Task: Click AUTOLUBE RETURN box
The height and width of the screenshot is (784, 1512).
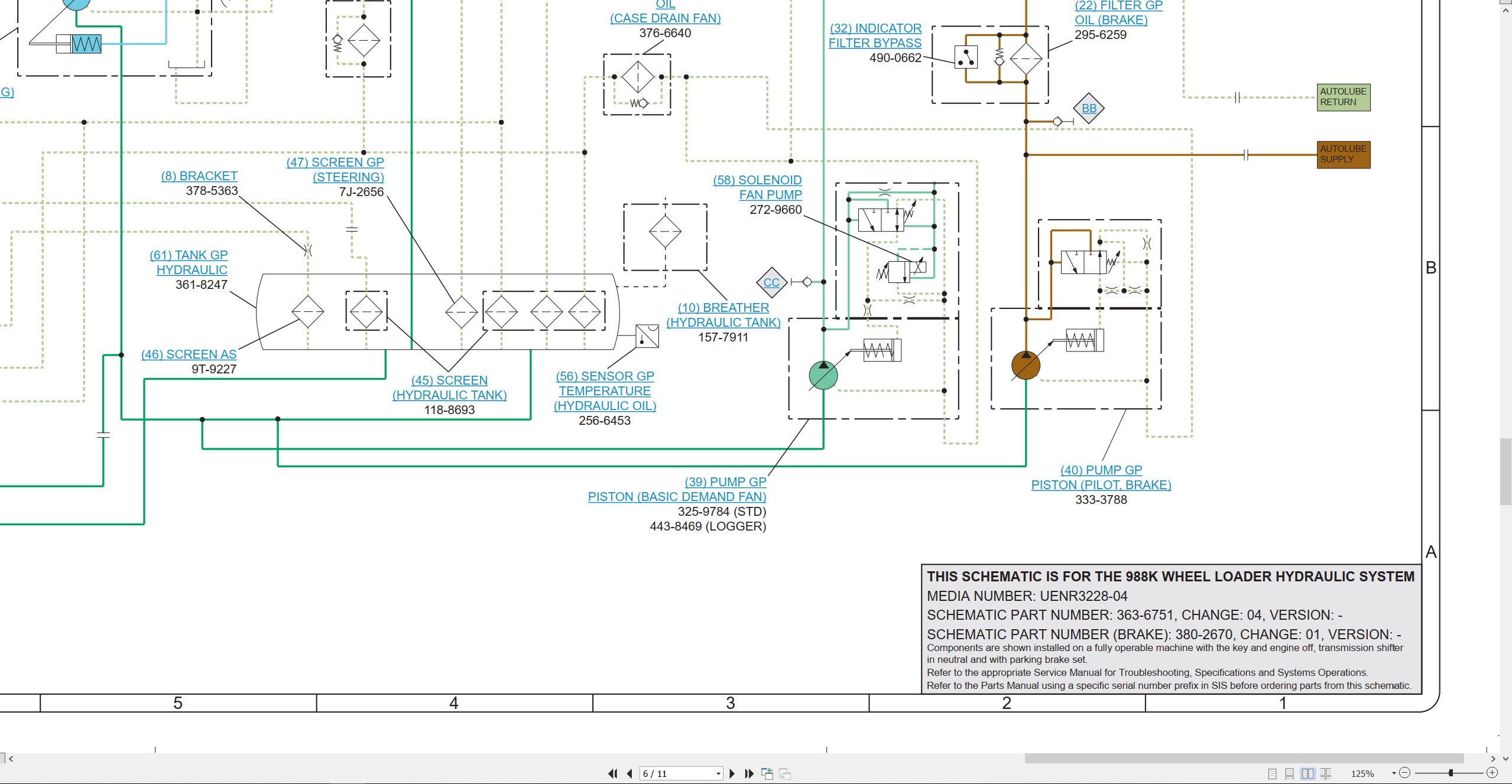Action: 1344,97
